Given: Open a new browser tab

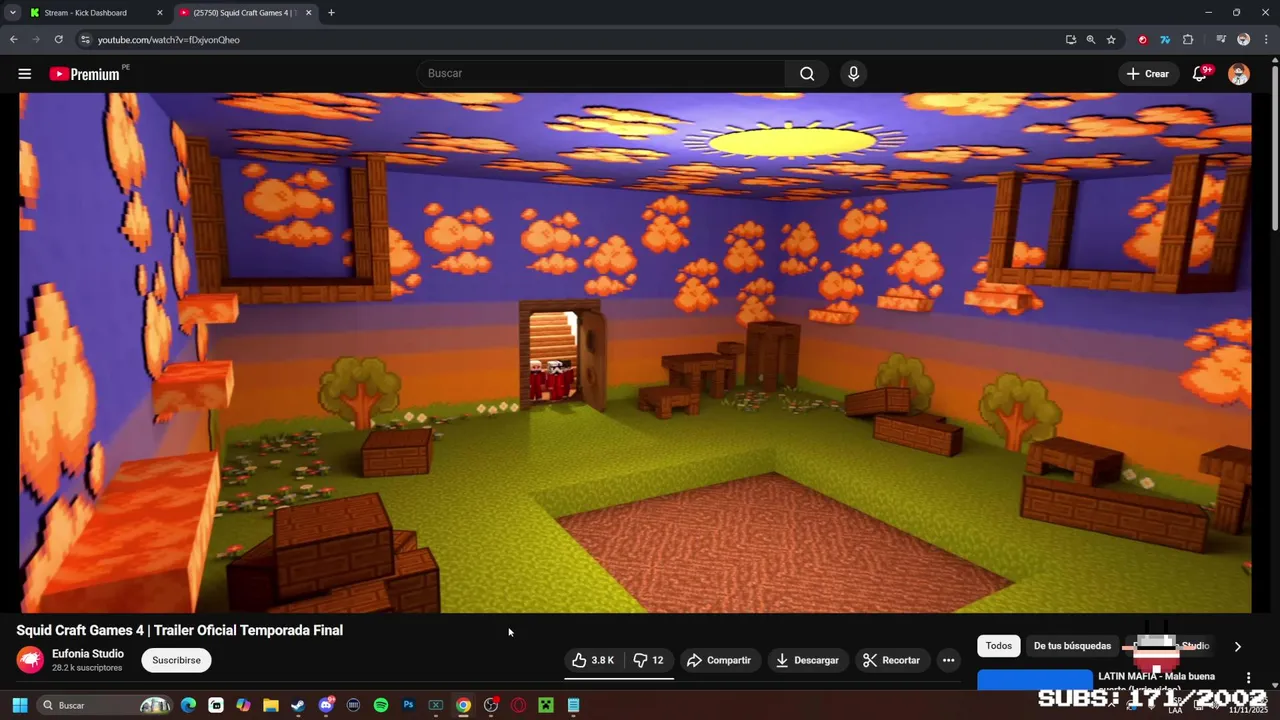Looking at the screenshot, I should [x=331, y=13].
